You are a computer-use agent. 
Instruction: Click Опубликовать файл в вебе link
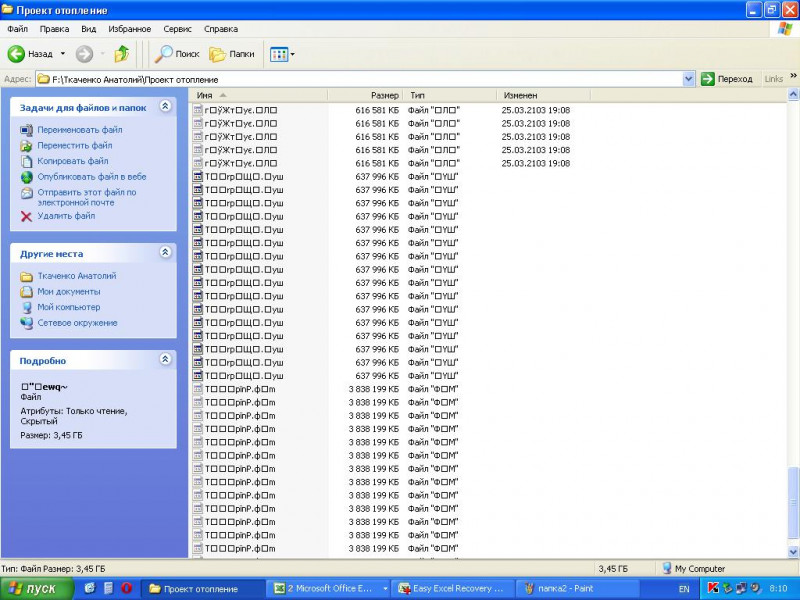[x=92, y=177]
